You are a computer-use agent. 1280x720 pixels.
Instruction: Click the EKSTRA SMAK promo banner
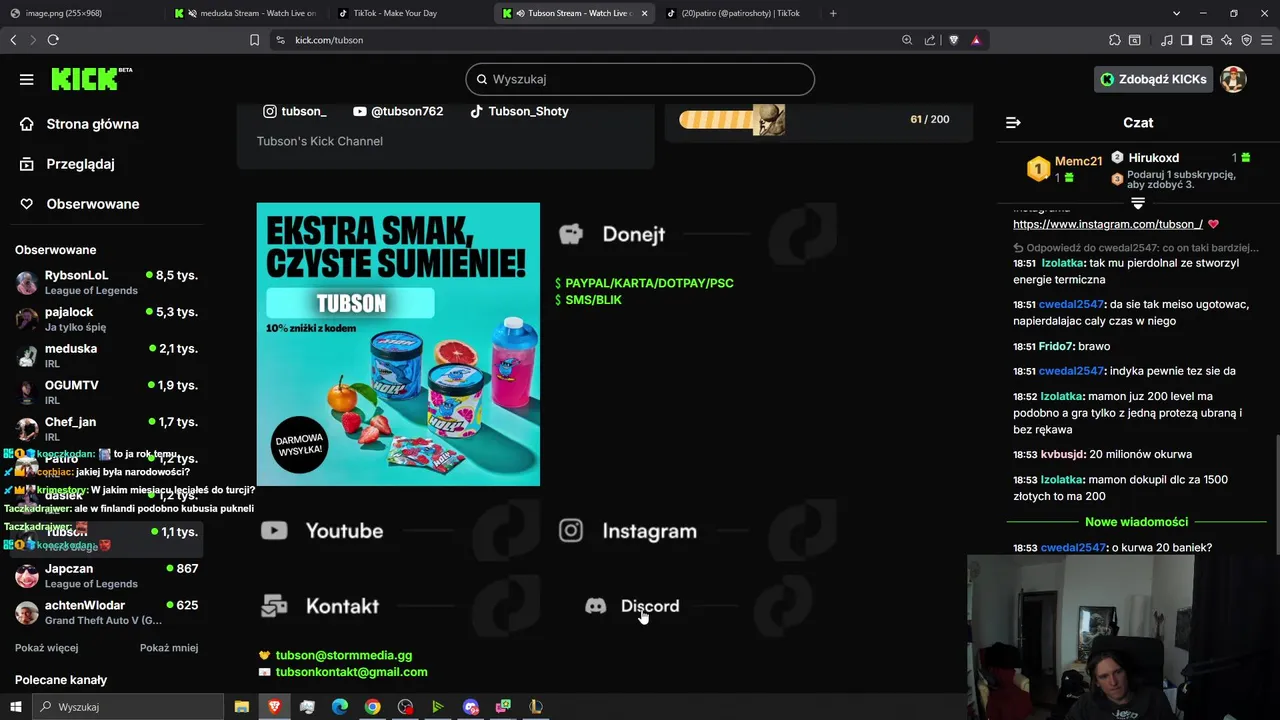[x=398, y=344]
